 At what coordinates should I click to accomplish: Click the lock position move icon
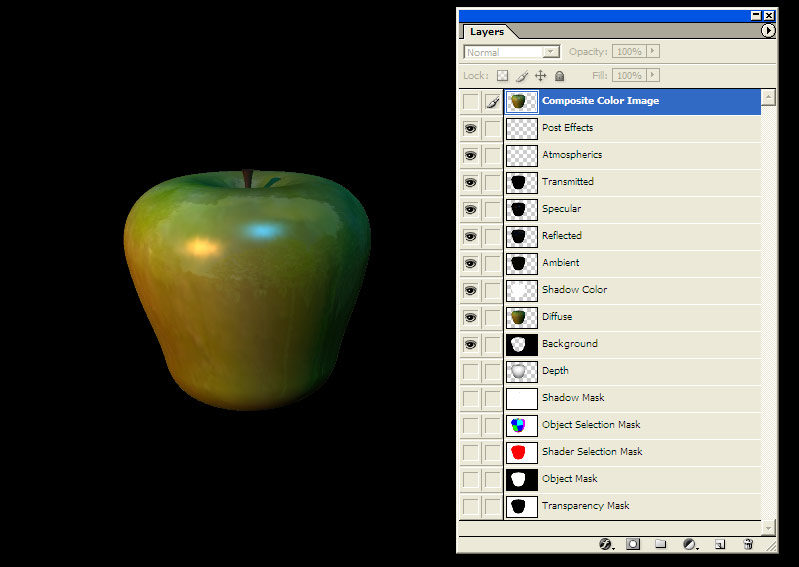(x=540, y=76)
